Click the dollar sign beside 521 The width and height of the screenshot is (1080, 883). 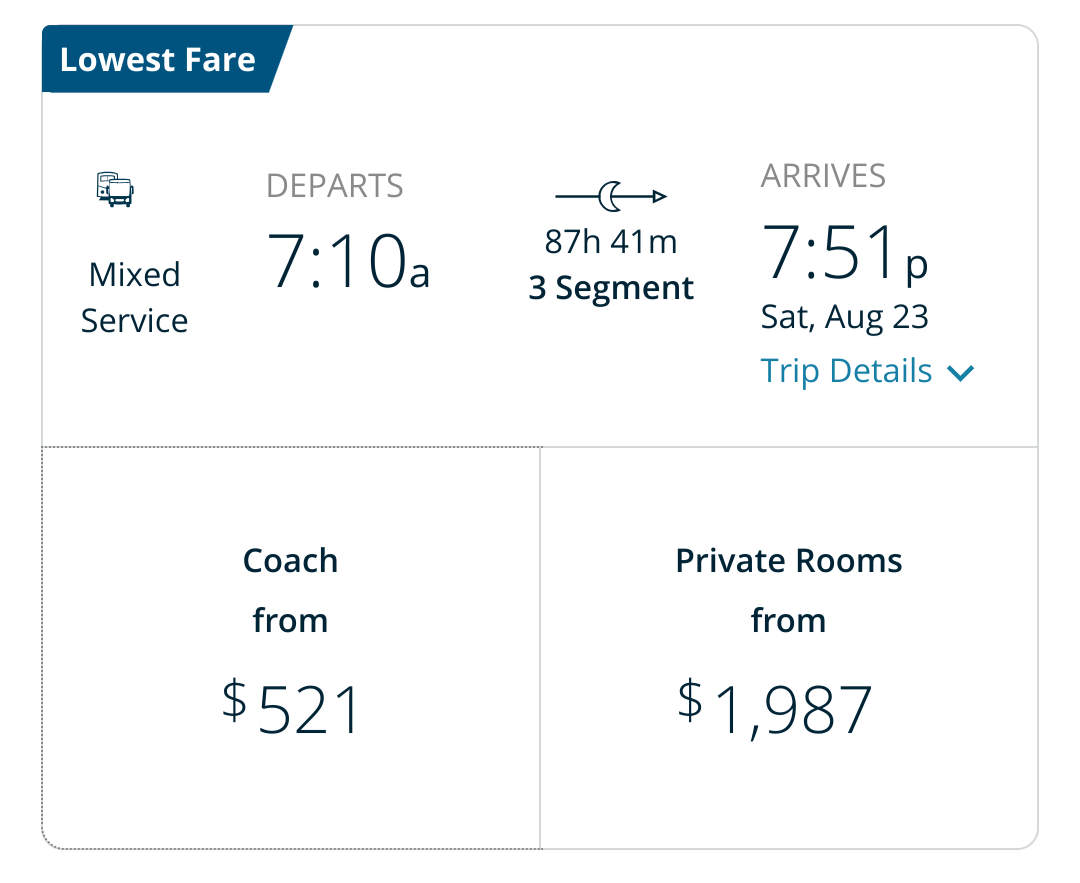point(234,699)
